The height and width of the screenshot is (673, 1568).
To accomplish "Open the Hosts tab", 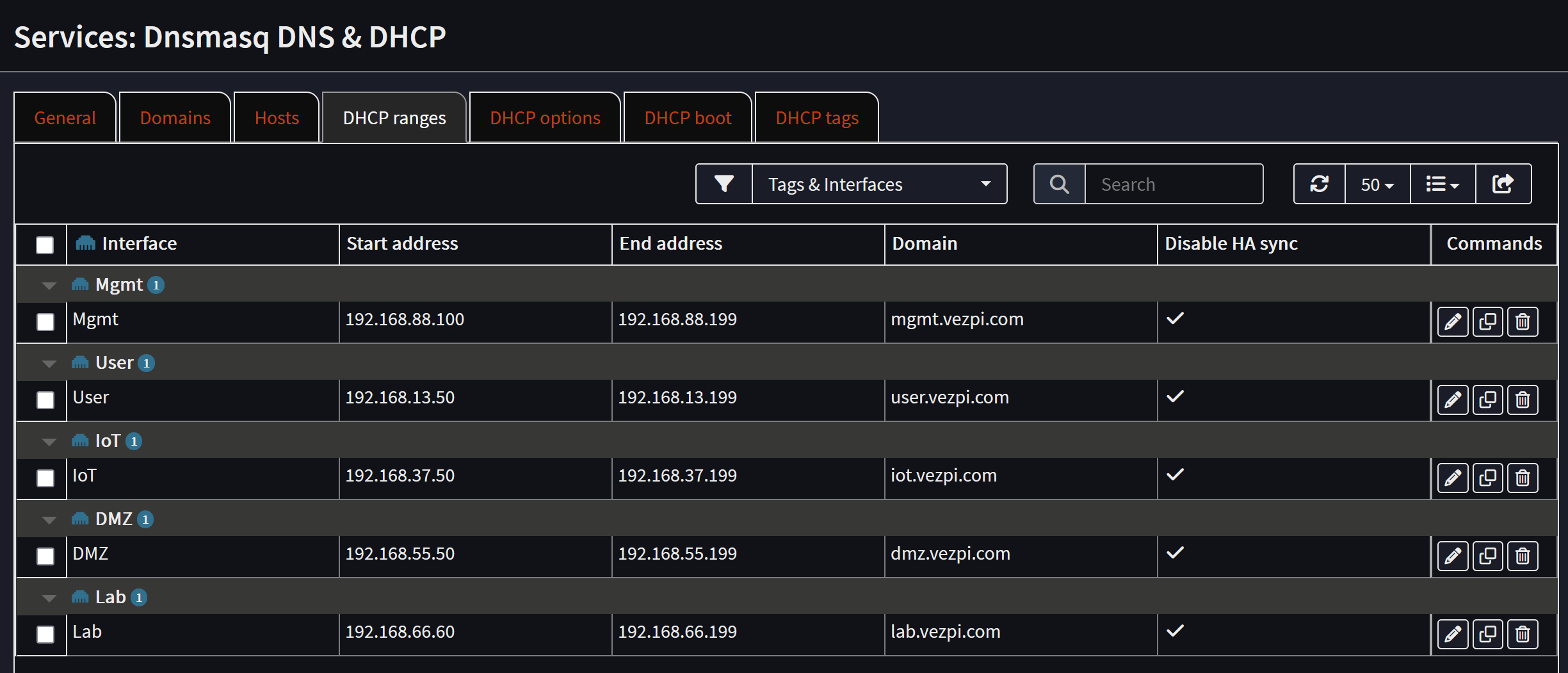I will coord(276,117).
